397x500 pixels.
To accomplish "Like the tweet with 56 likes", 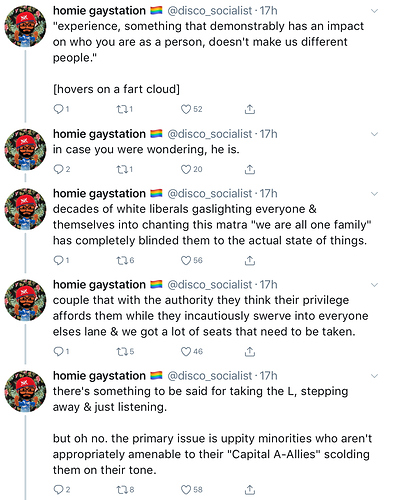I will click(186, 260).
